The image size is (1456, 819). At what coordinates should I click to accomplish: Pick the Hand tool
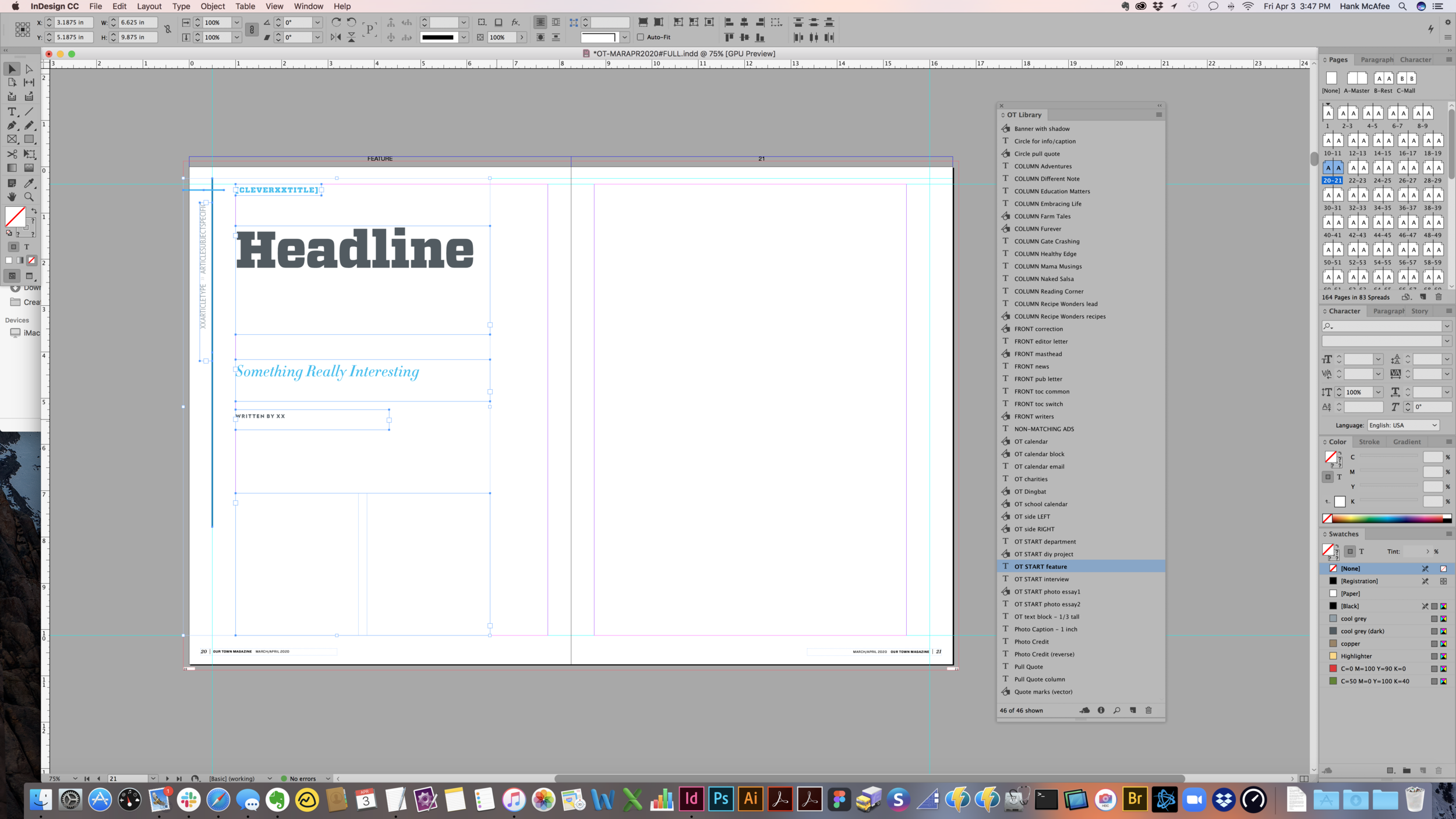pos(12,197)
